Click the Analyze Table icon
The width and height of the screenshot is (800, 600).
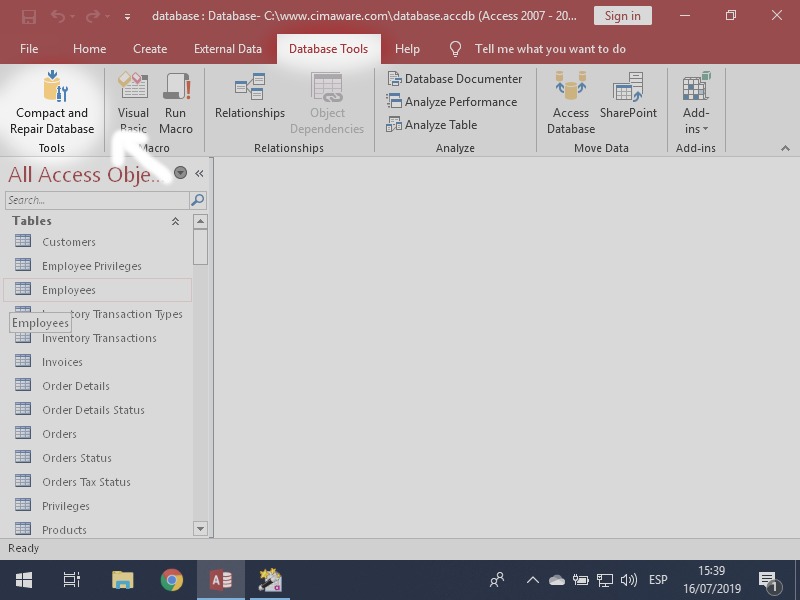[437, 124]
